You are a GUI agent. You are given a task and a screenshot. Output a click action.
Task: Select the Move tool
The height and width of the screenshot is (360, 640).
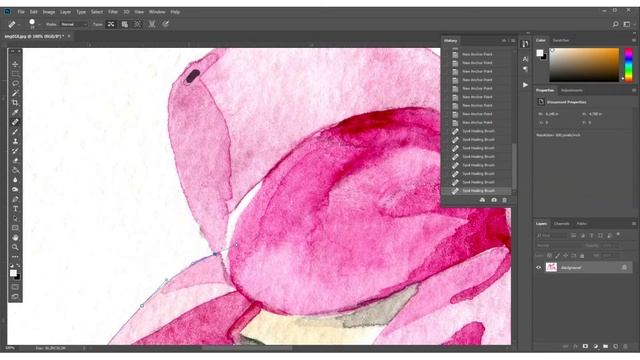click(15, 64)
